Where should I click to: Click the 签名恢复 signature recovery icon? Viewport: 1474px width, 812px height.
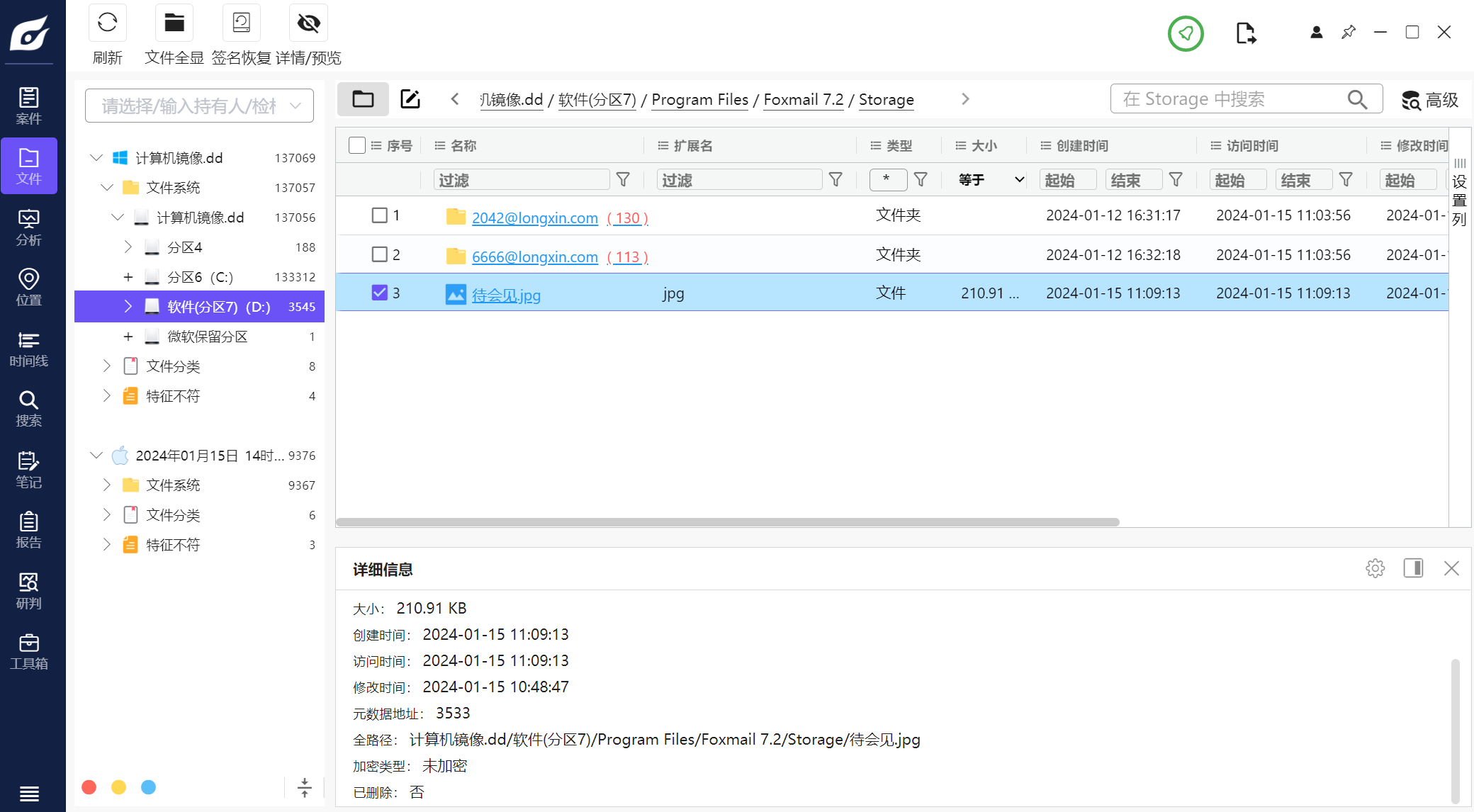(x=241, y=23)
